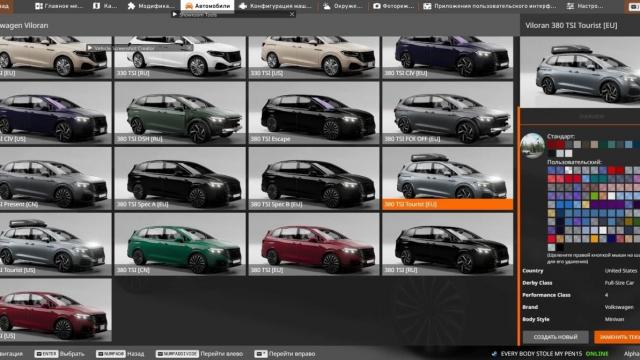
Task: Click the Viloran 380 TSI Tourist [EU] title
Action: pos(571,25)
